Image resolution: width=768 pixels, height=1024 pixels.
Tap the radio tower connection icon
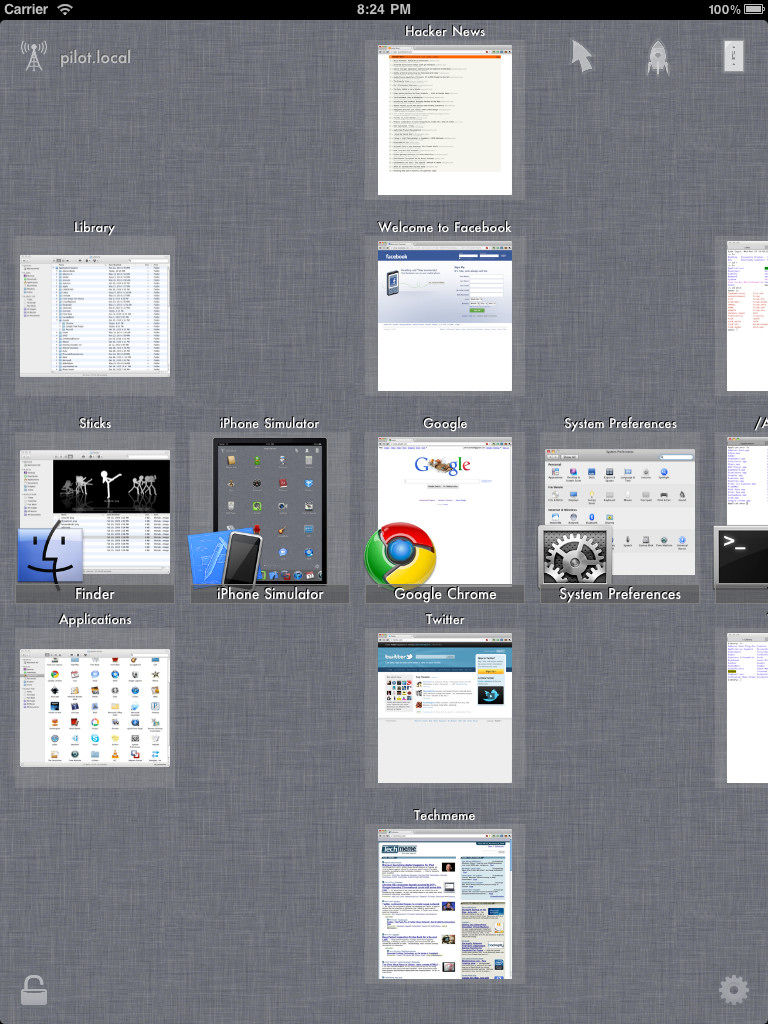click(x=34, y=56)
